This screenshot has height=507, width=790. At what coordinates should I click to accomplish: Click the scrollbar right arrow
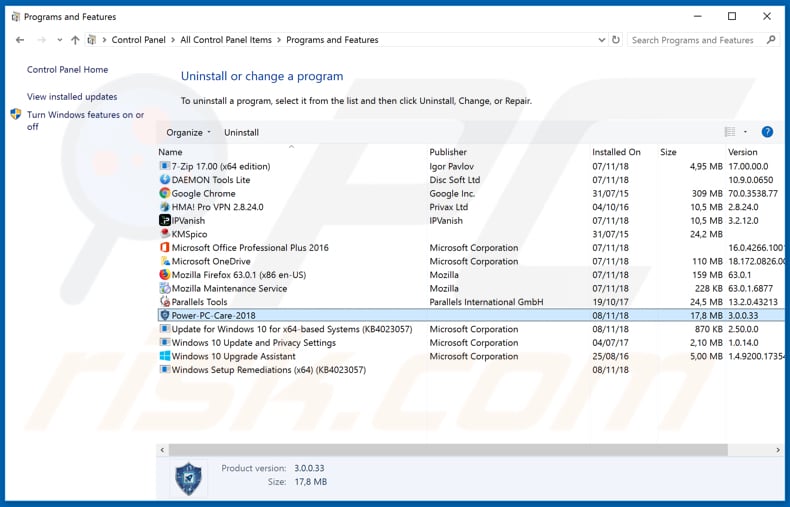pyautogui.click(x=778, y=450)
